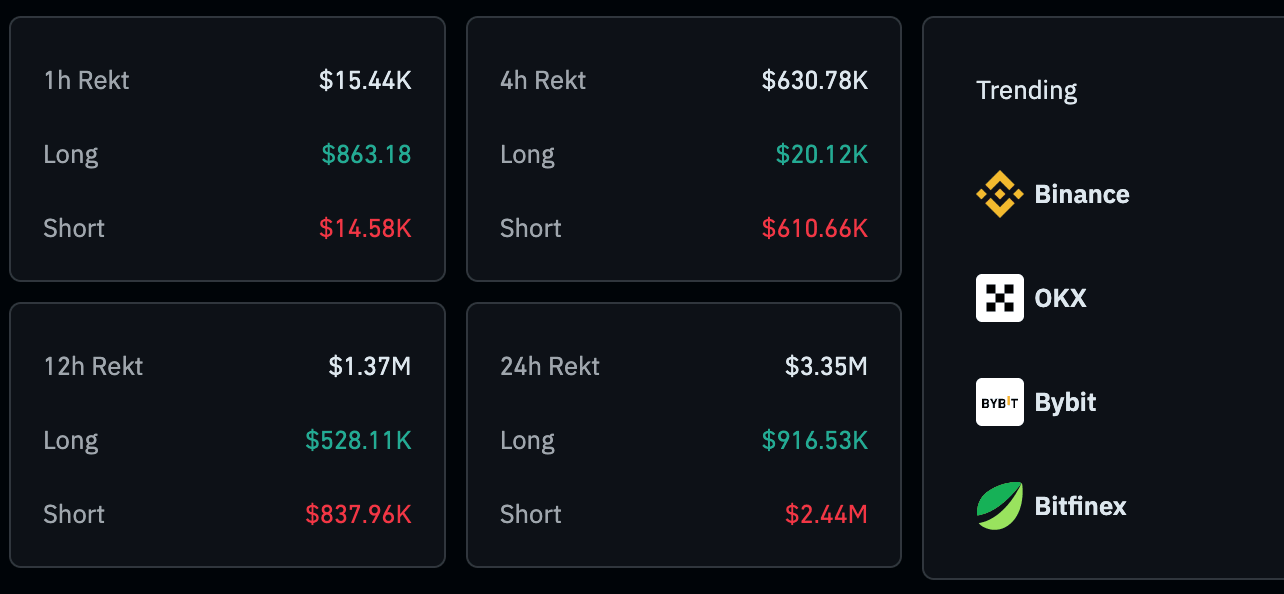The width and height of the screenshot is (1284, 594).
Task: Click the 4h Rekt total $630.78K
Action: tap(814, 80)
